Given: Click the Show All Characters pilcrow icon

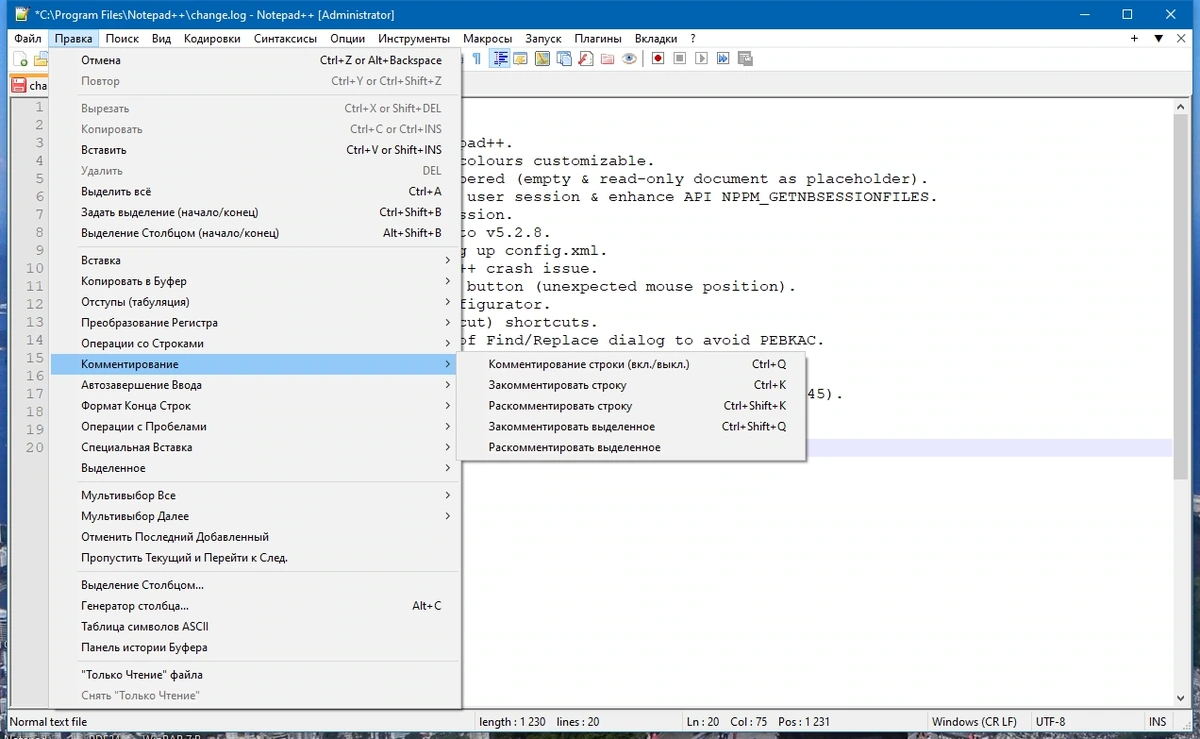Looking at the screenshot, I should [476, 59].
